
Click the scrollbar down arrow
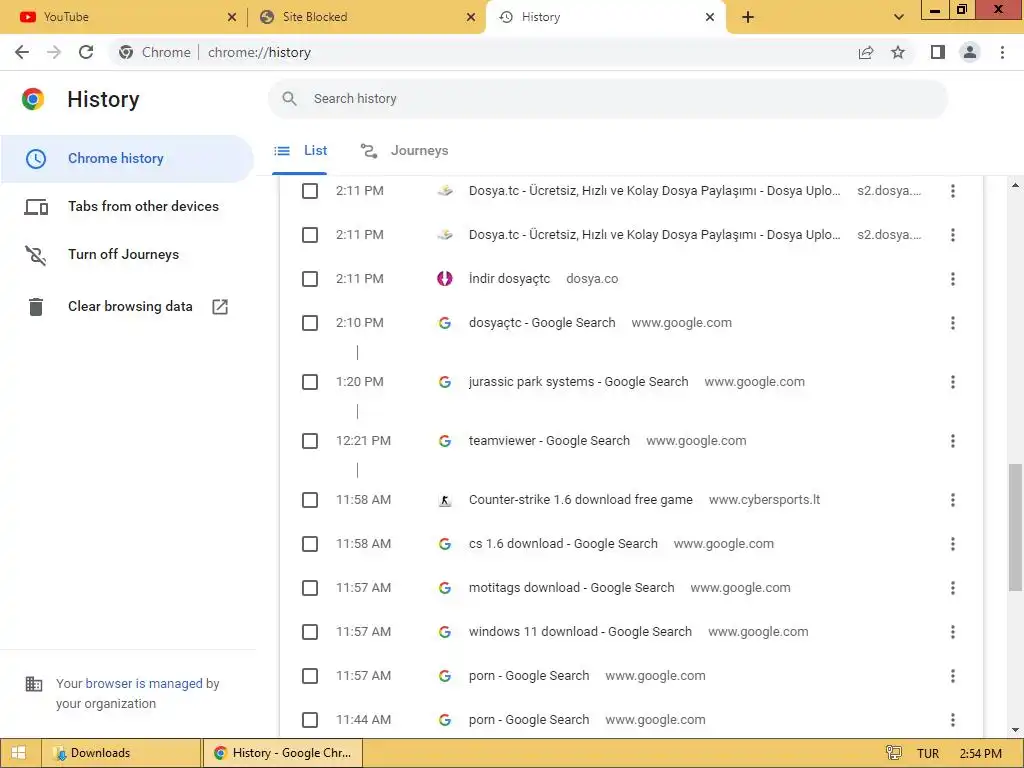point(1015,729)
